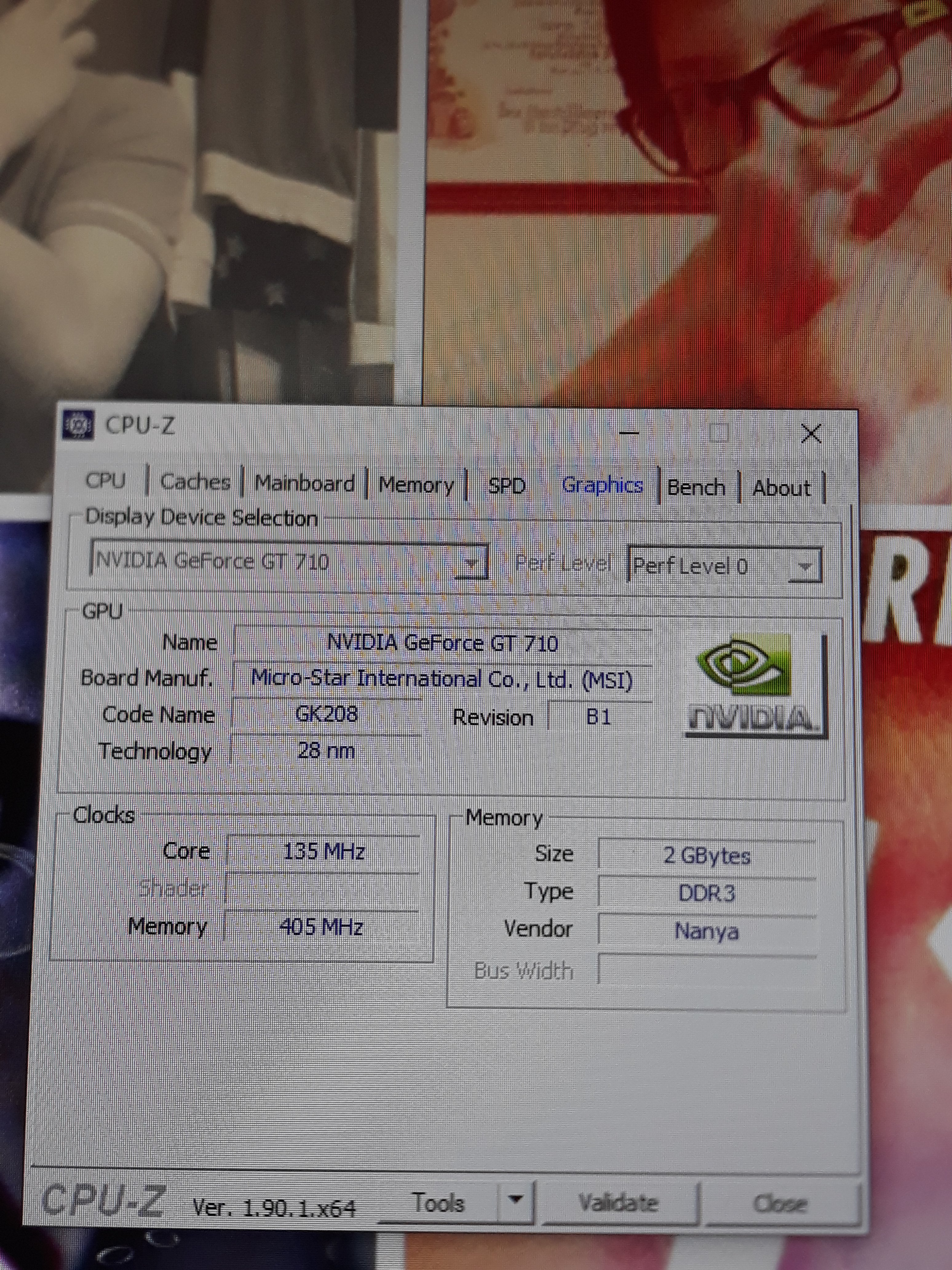Viewport: 952px width, 1270px height.
Task: Minimize the CPU-Z window
Action: 629,432
